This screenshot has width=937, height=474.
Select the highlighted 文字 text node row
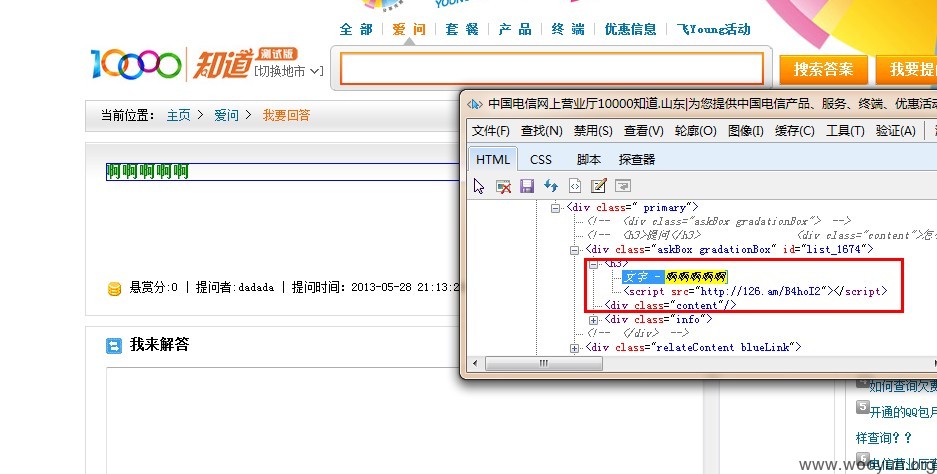[x=675, y=277]
